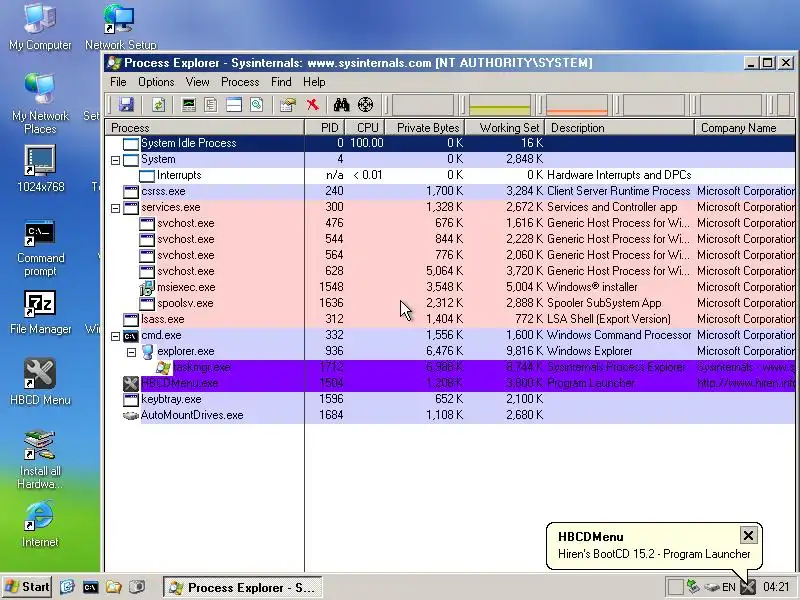Viewport: 800px width, 600px height.
Task: Click the Start button
Action: pos(27,587)
